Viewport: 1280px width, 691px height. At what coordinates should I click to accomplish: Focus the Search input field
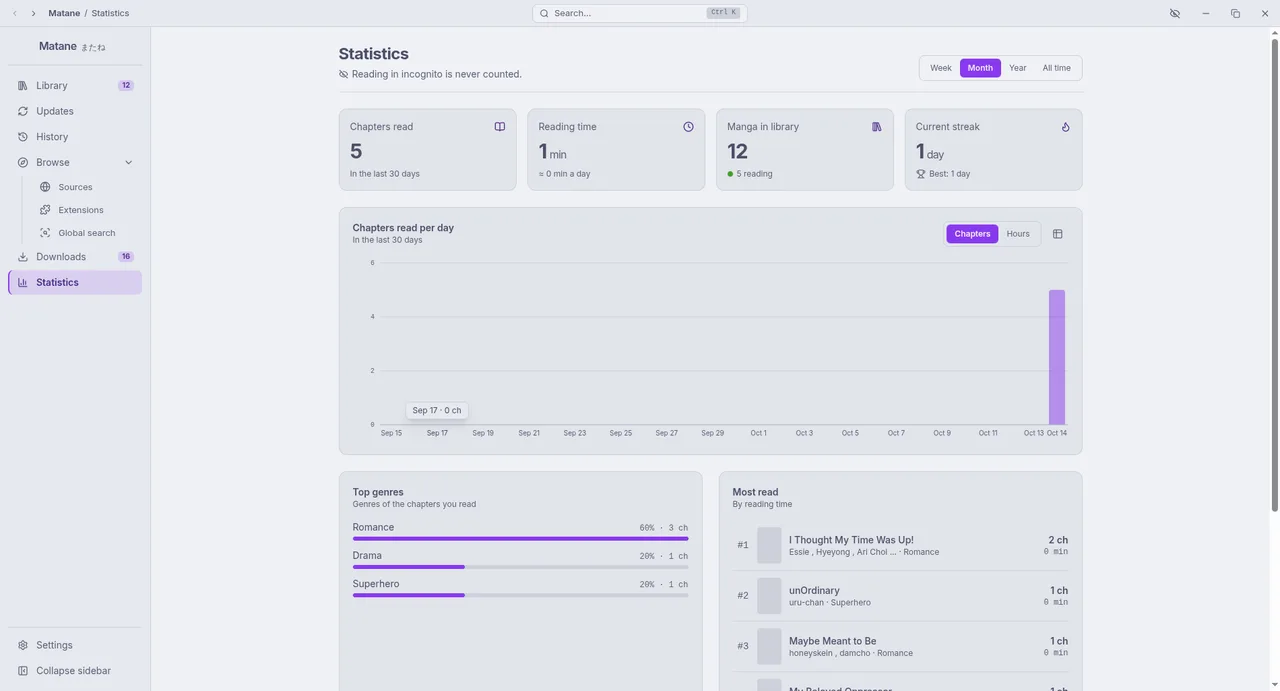640,13
